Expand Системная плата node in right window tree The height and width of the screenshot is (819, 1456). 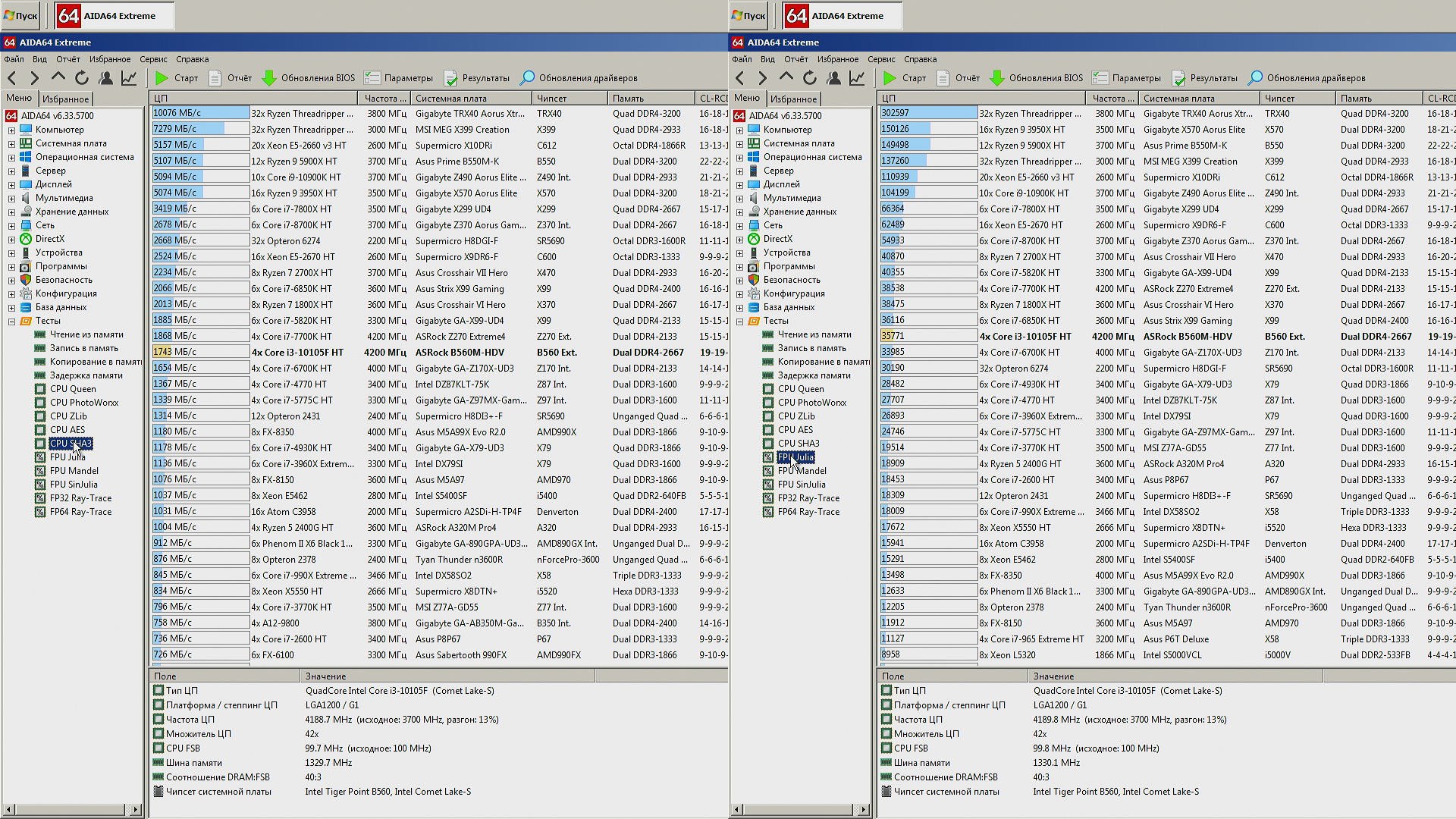739,144
